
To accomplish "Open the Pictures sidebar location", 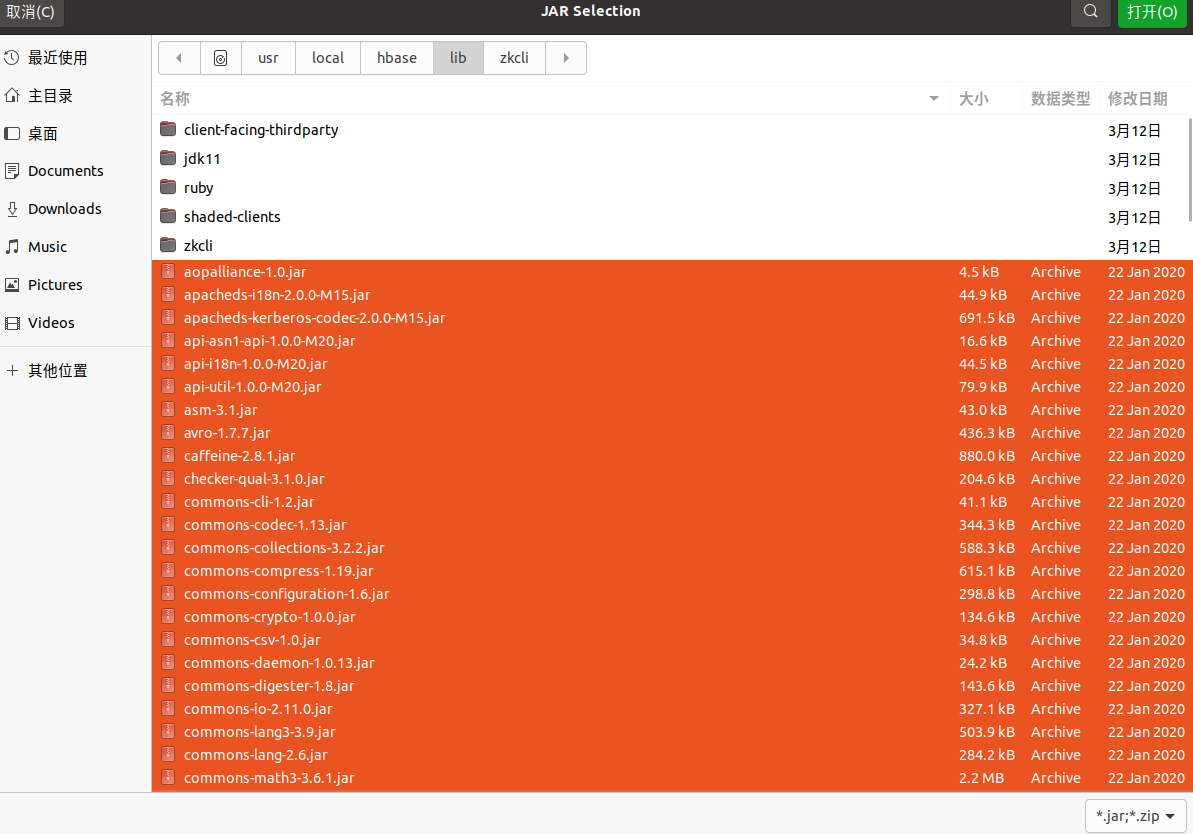I will 55,284.
